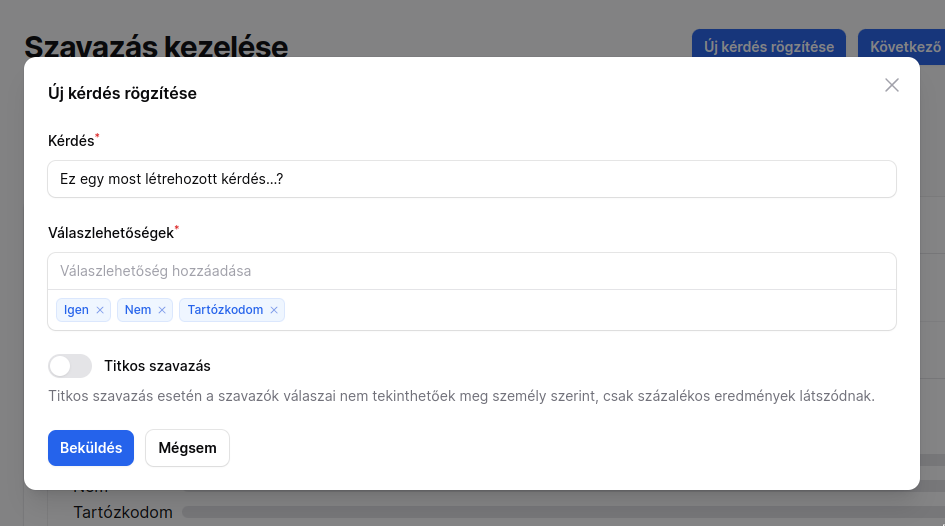
Task: Select the Tartózkodom tag label
Action: pos(225,310)
